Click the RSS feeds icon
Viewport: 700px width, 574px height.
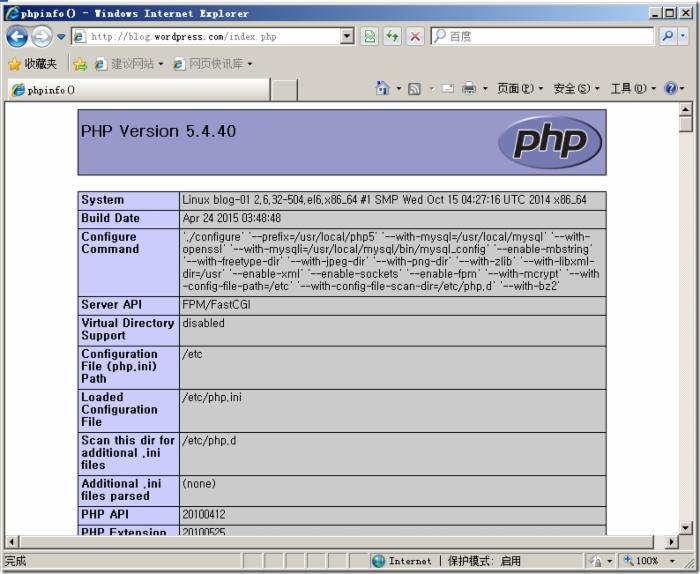click(414, 89)
